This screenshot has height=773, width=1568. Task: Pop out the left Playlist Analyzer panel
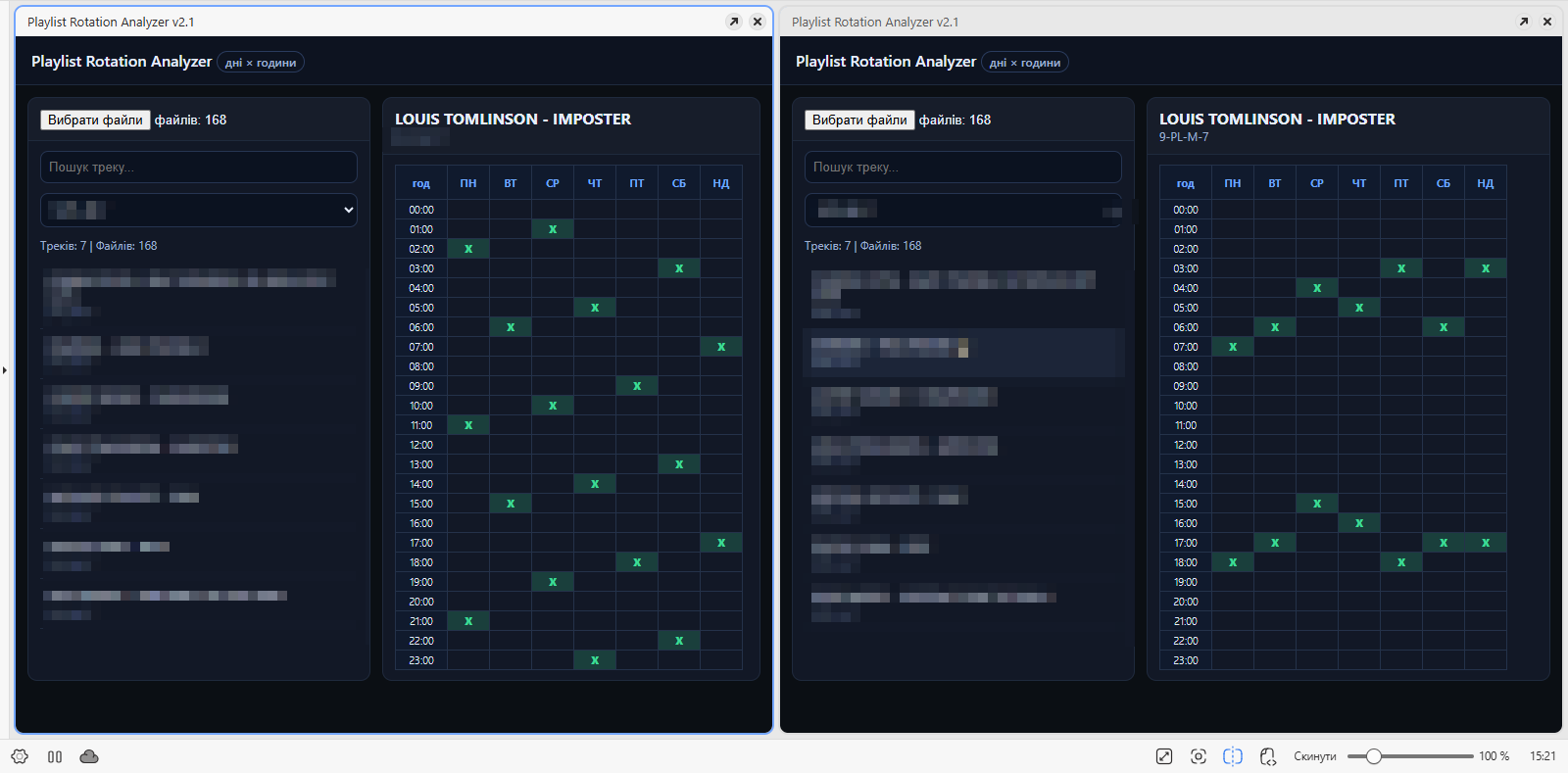(x=734, y=22)
